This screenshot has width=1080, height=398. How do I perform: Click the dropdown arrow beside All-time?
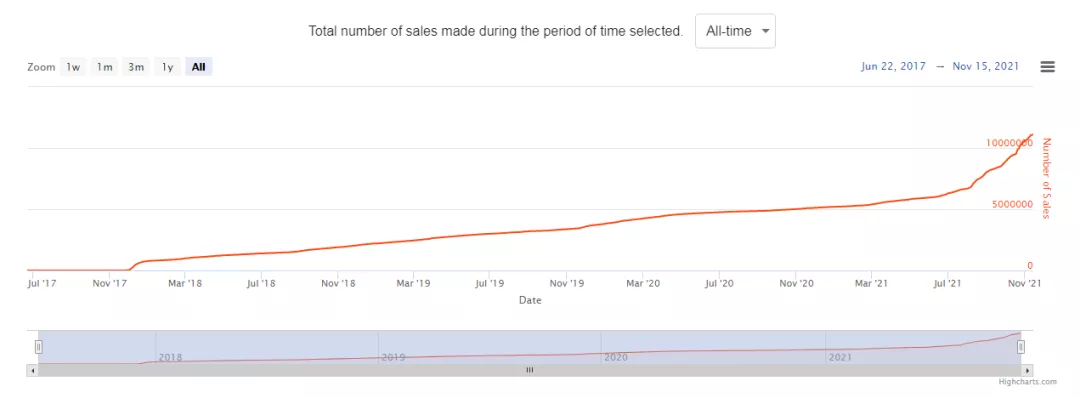tap(765, 32)
